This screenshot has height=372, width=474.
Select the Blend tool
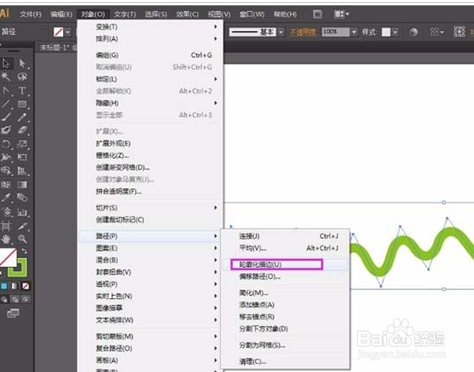coord(22,198)
